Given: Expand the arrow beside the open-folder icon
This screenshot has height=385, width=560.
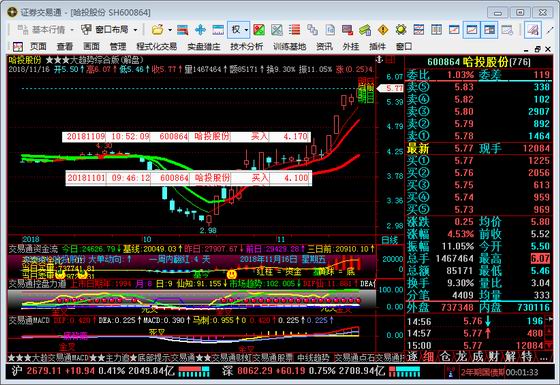Looking at the screenshot, I should coord(170,30).
